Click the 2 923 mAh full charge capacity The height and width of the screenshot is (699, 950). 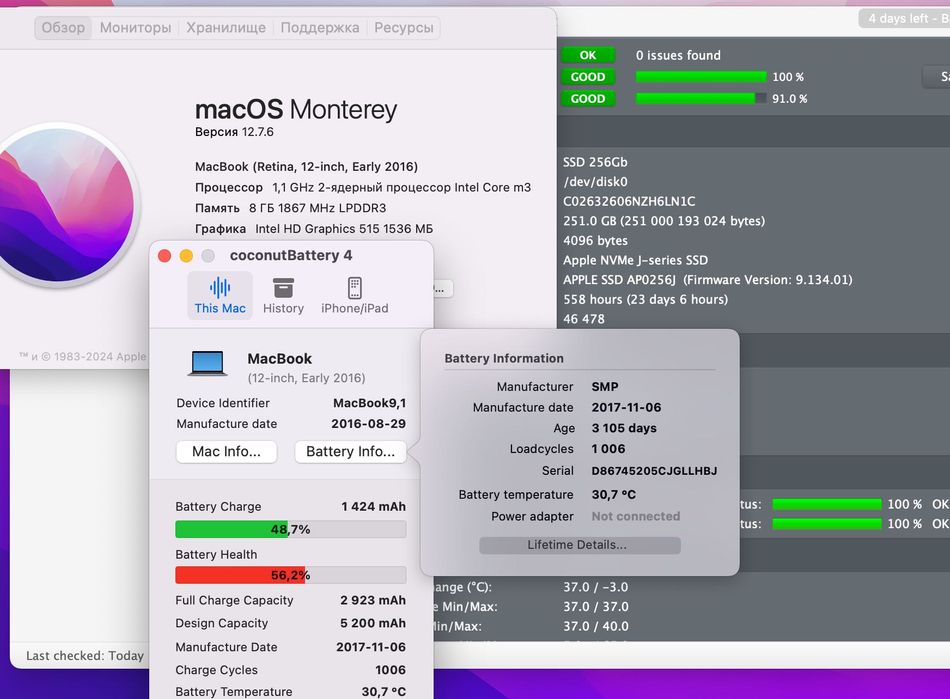373,600
